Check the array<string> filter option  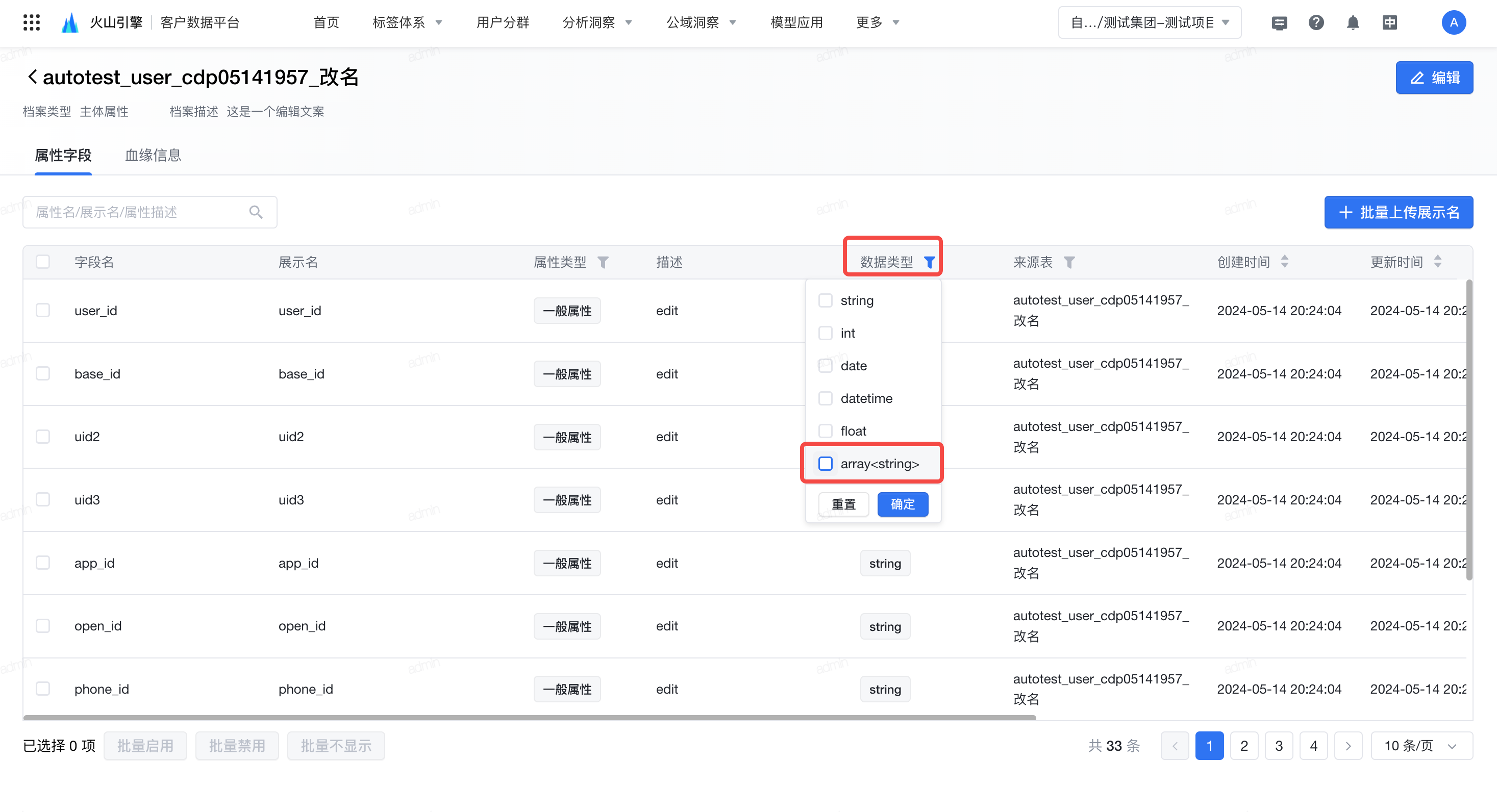825,464
